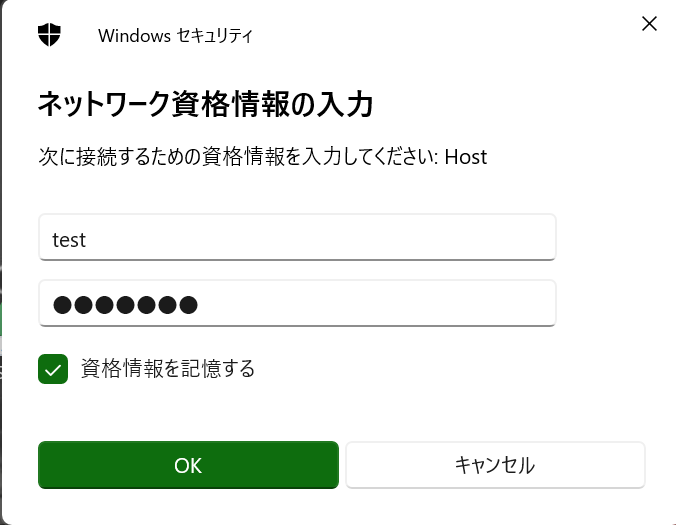Click the word test in the username box
Screen dimensions: 676x525
coord(69,240)
